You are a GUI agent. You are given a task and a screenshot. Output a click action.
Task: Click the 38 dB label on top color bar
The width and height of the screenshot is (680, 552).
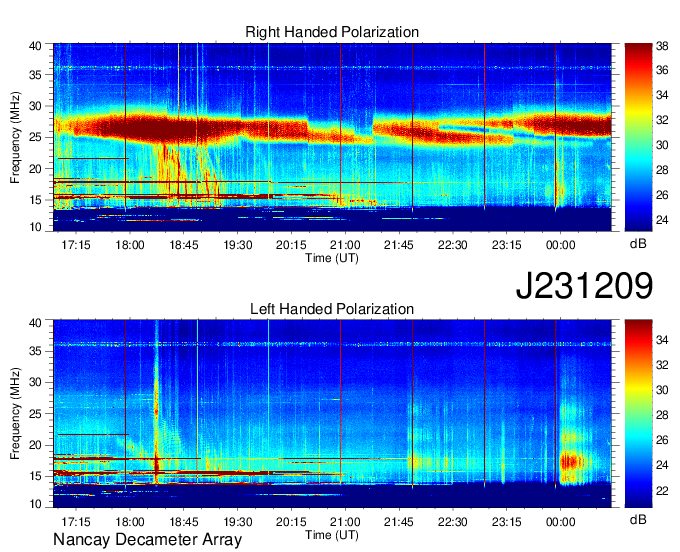(x=662, y=46)
